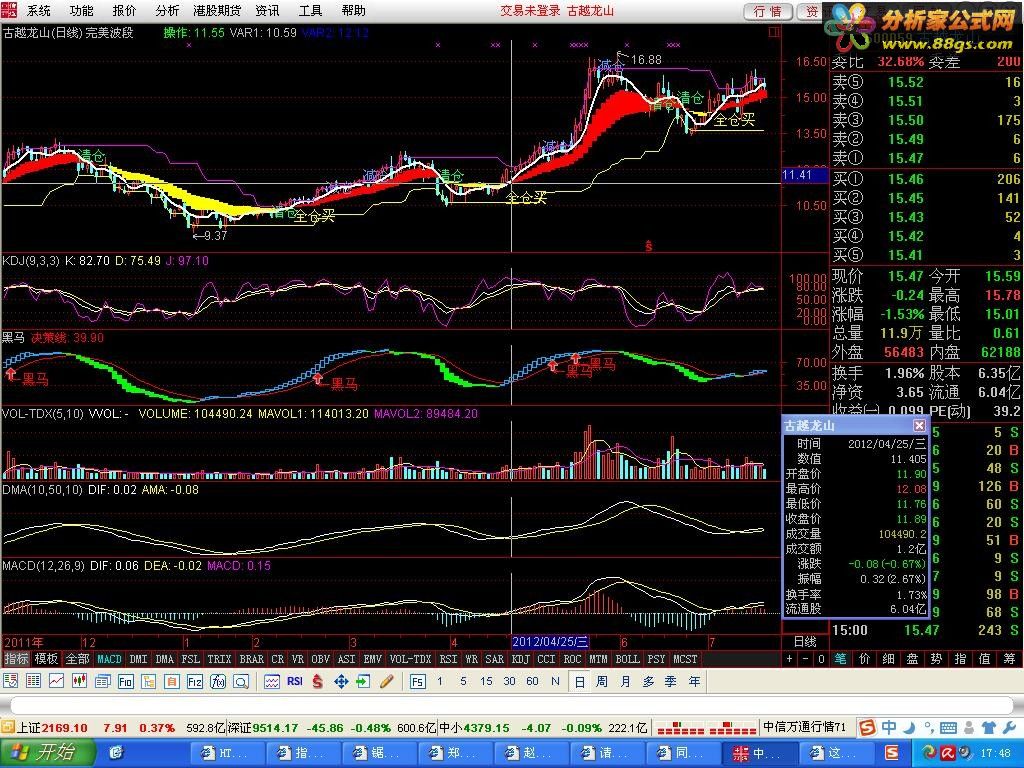Open the HT... taskbar window
This screenshot has height=768, width=1024.
(x=226, y=753)
